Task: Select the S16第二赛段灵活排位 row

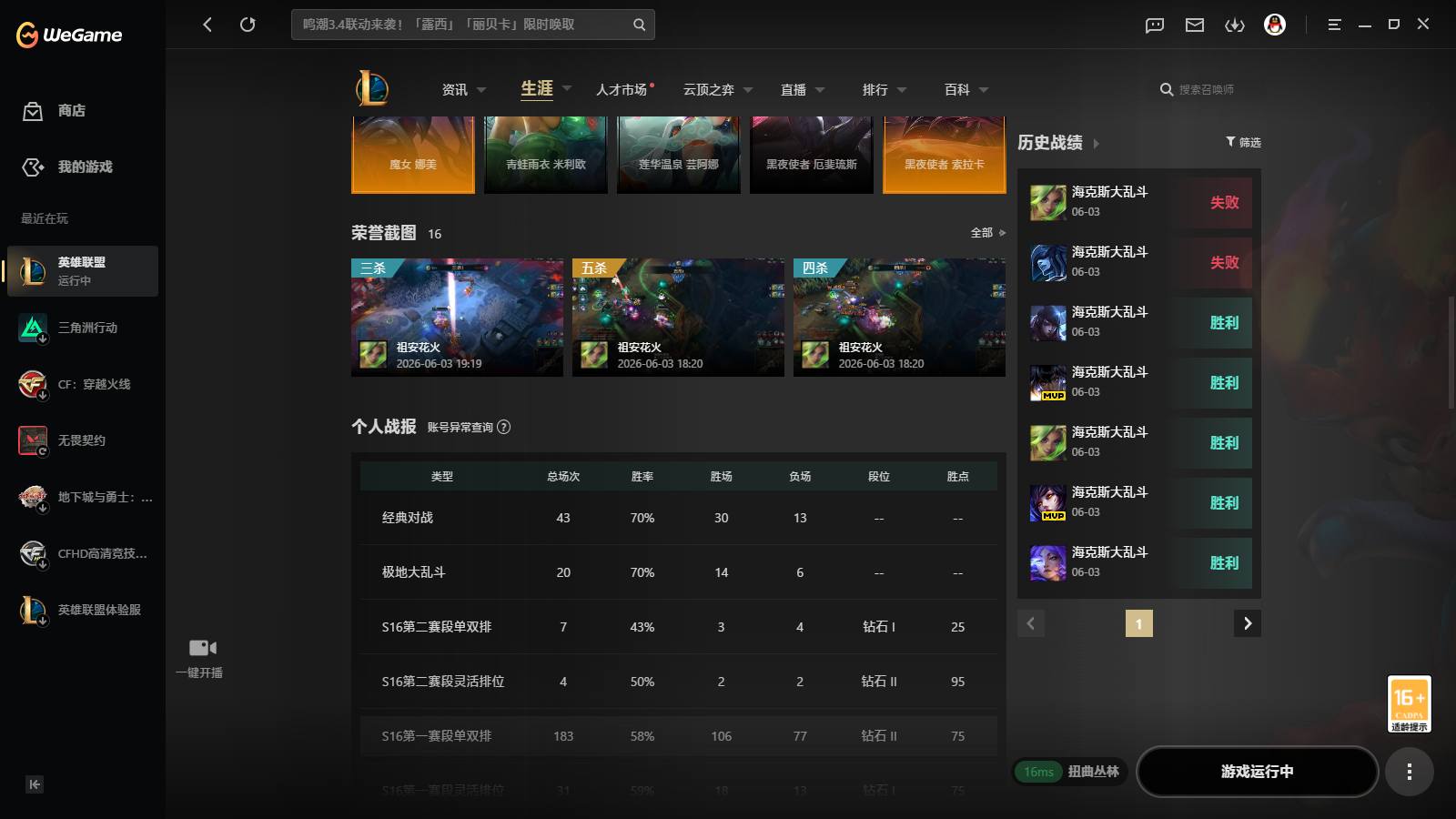Action: pyautogui.click(x=679, y=682)
